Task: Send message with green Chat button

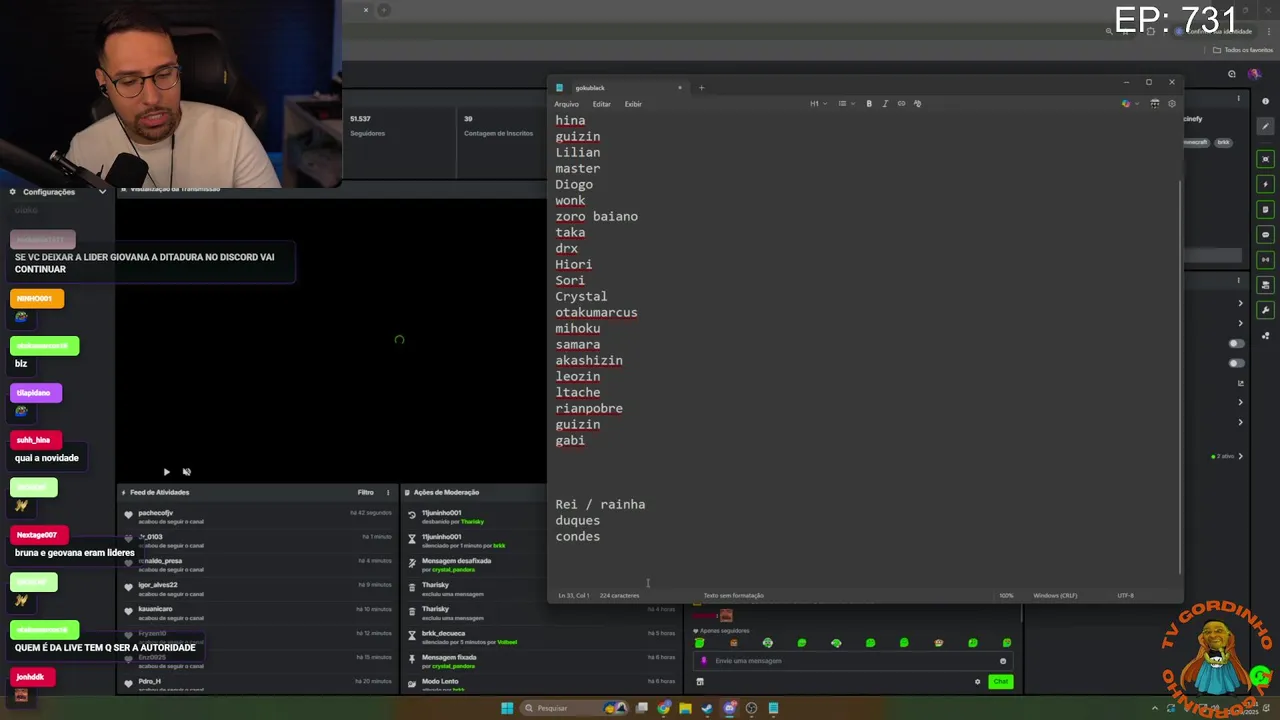Action: pos(1000,682)
